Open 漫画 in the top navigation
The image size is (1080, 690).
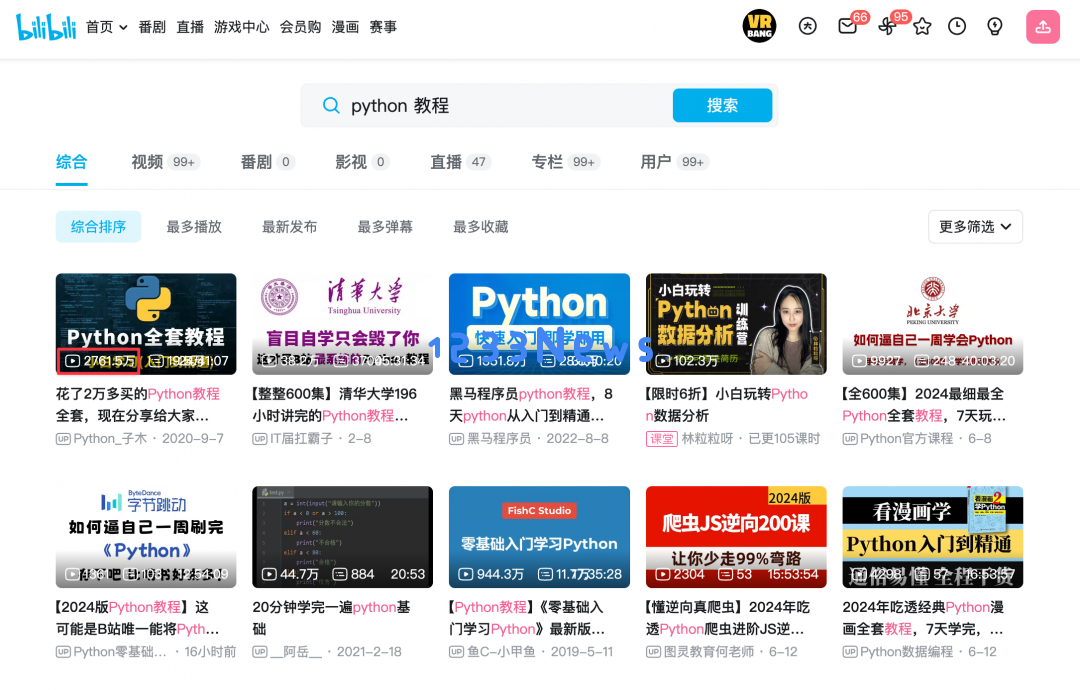[x=345, y=27]
